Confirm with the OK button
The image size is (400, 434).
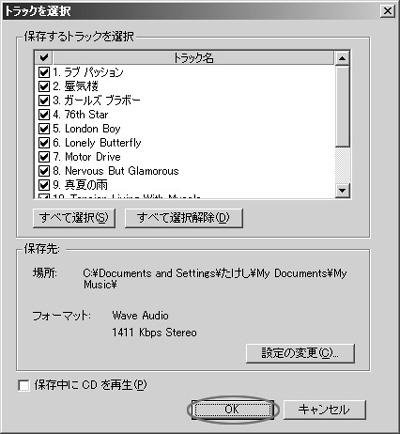(x=232, y=410)
